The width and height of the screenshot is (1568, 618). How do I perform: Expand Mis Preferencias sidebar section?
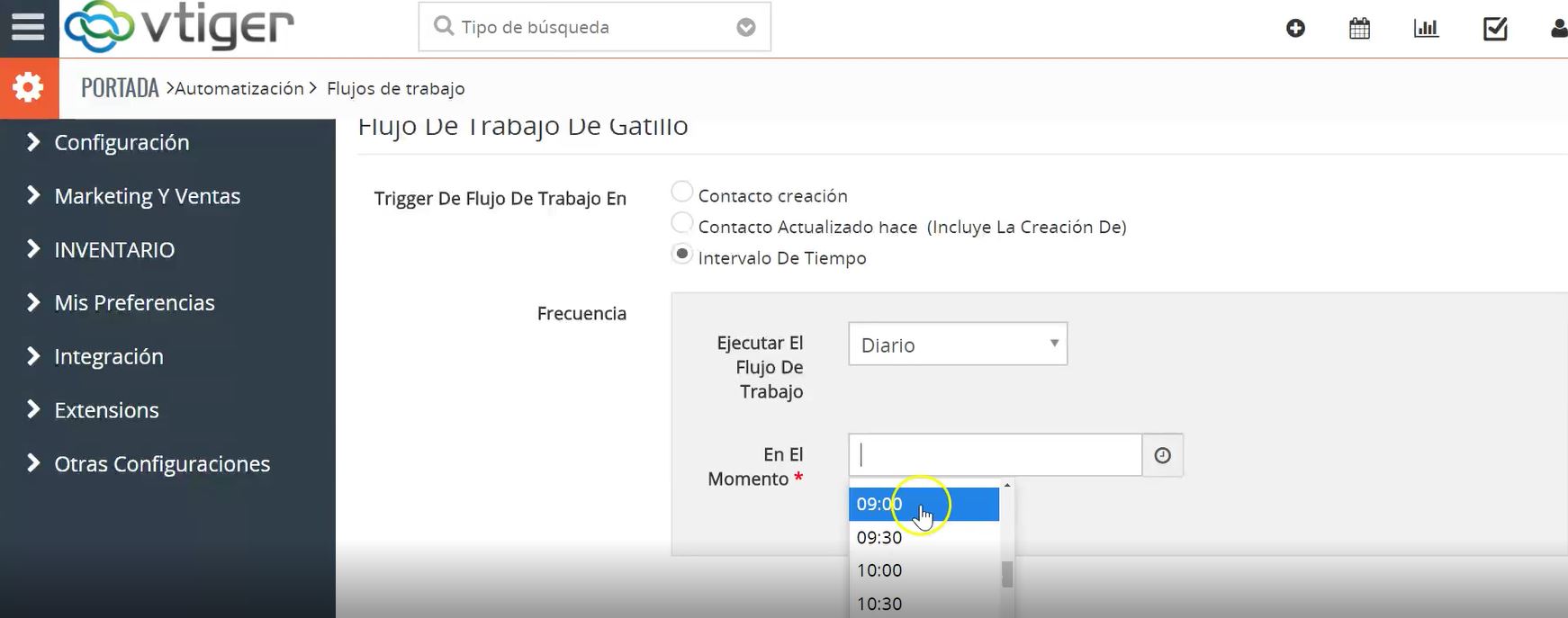(x=134, y=303)
